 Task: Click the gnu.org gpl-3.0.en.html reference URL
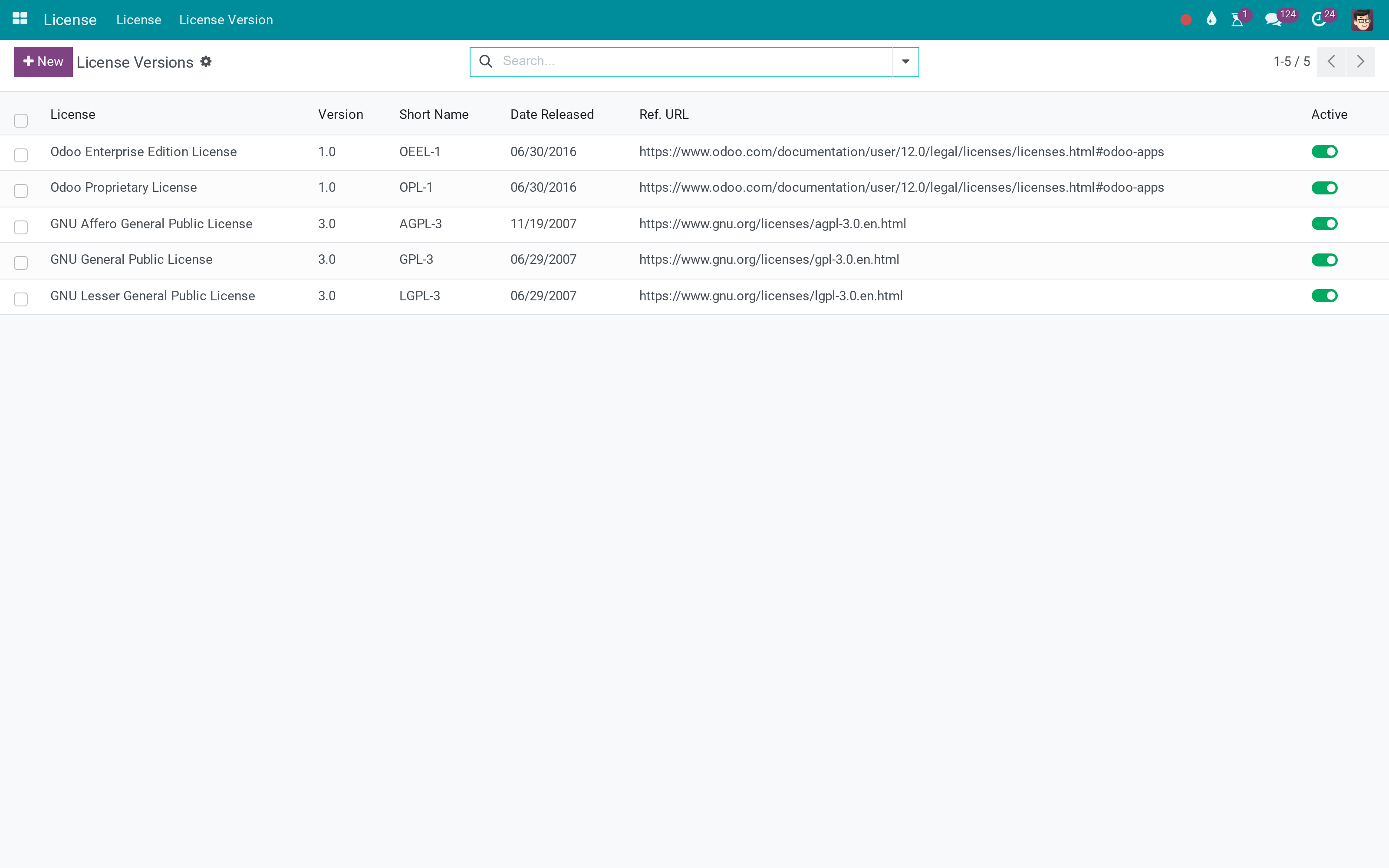pyautogui.click(x=769, y=260)
